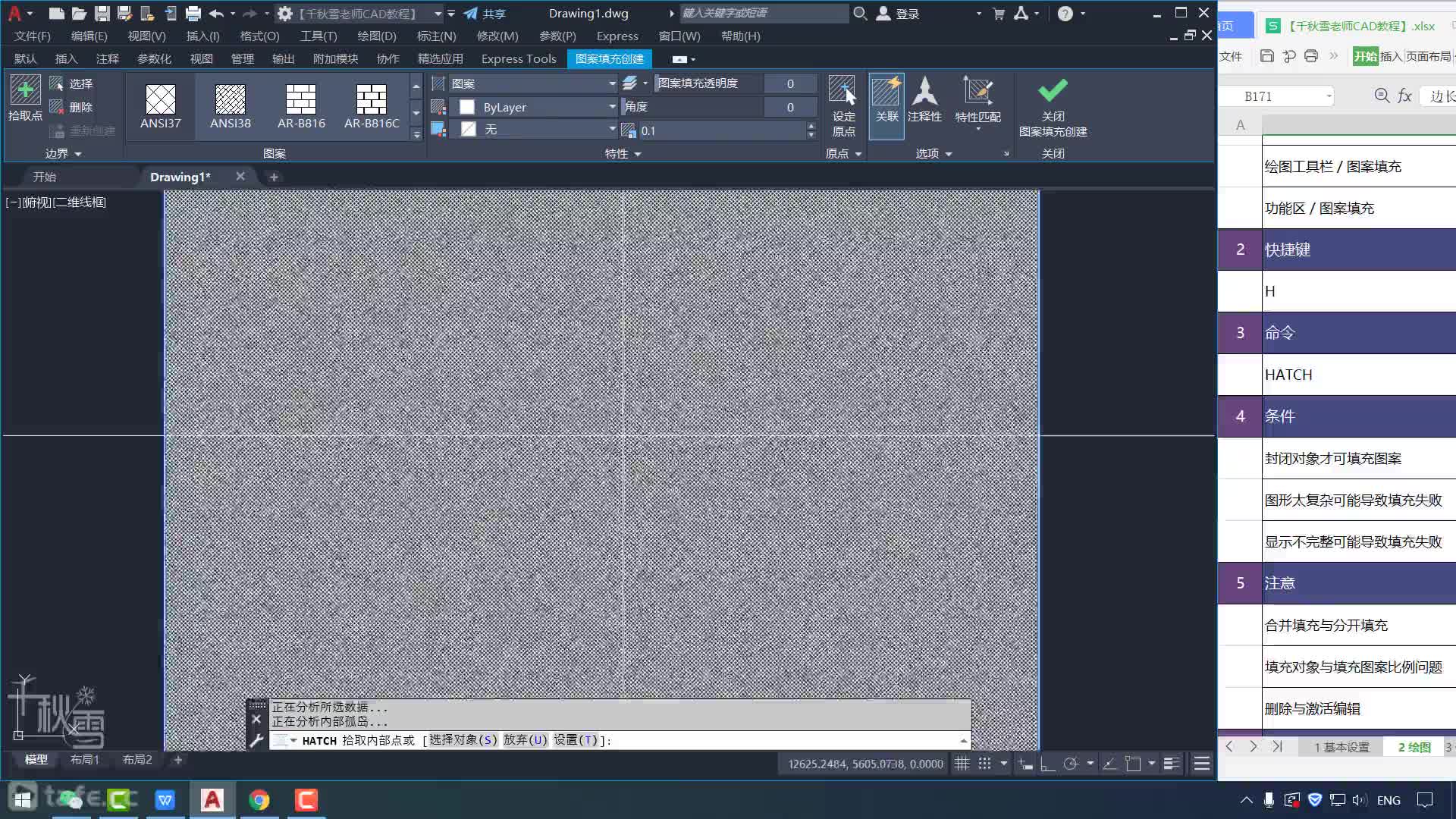Toggle polar tracking icon in status bar
The image size is (1456, 819).
pos(1070,764)
